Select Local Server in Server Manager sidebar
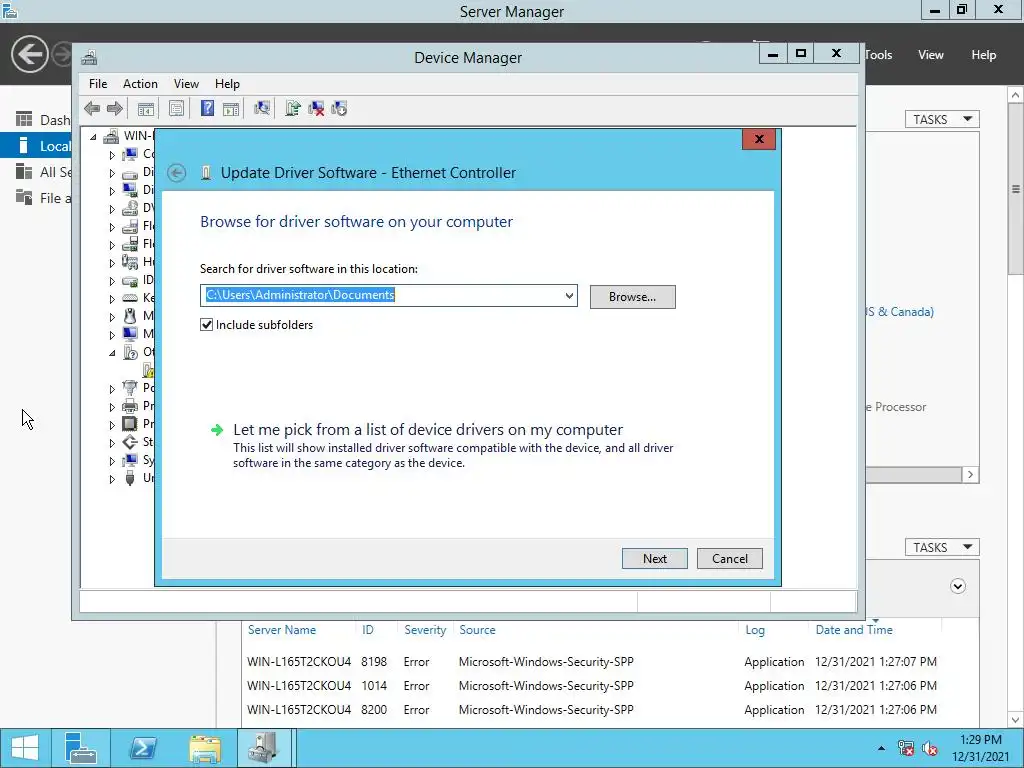Screen dimensions: 1024x768 [x=36, y=146]
